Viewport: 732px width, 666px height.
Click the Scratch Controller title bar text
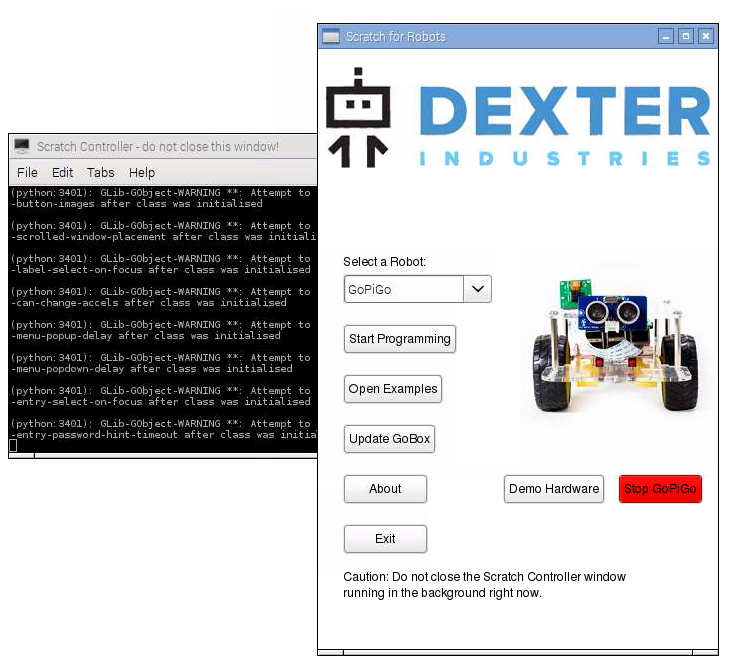(x=158, y=147)
